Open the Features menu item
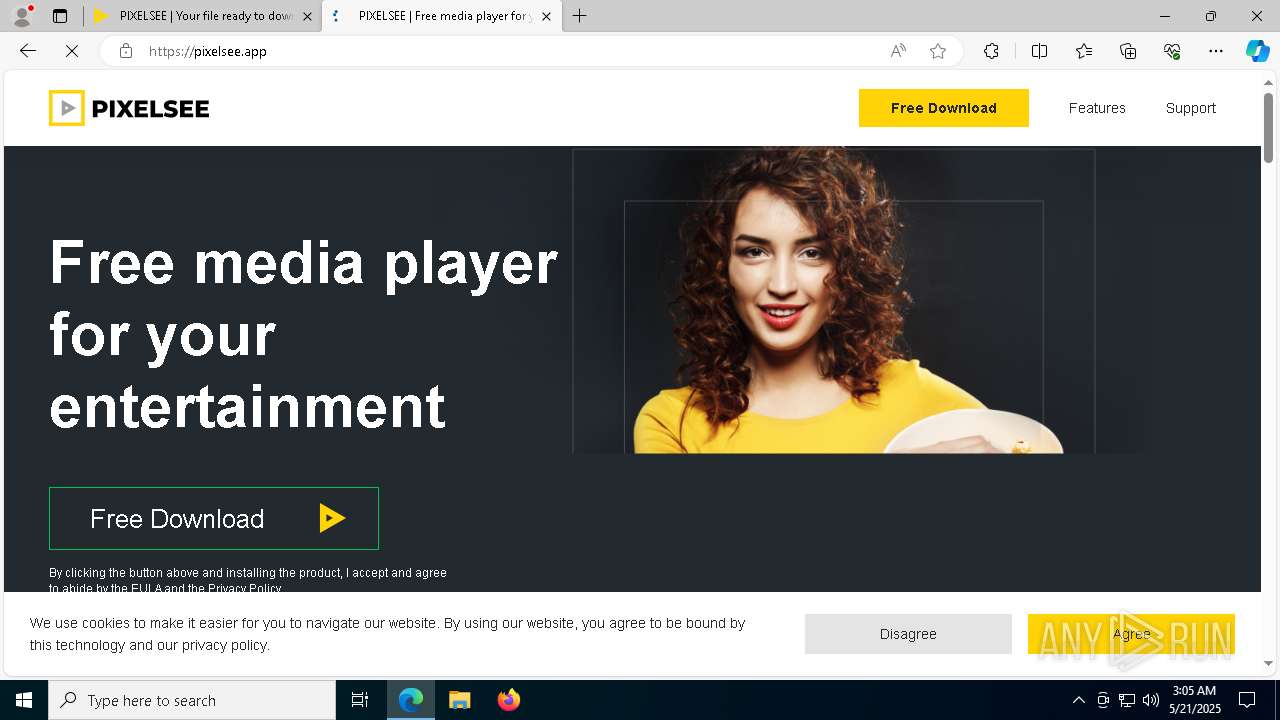Viewport: 1280px width, 720px height. tap(1097, 108)
